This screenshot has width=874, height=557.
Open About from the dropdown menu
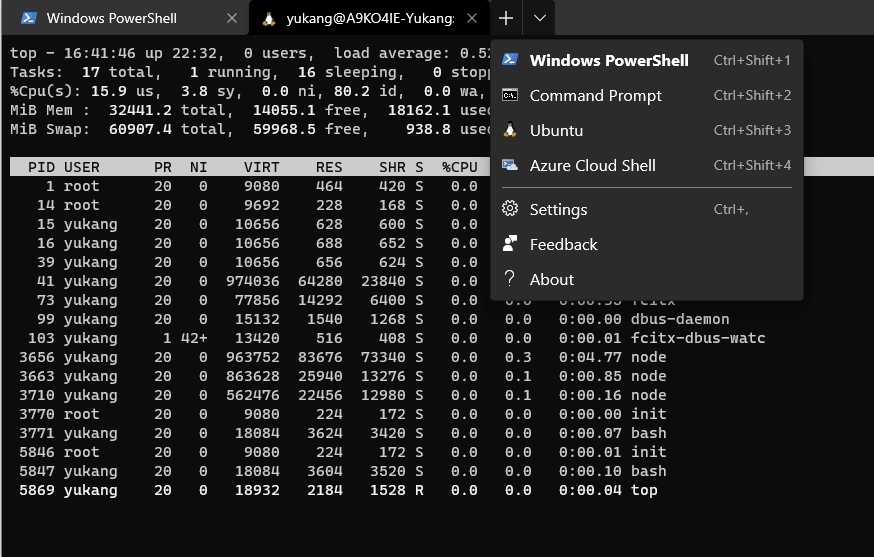pos(647,279)
